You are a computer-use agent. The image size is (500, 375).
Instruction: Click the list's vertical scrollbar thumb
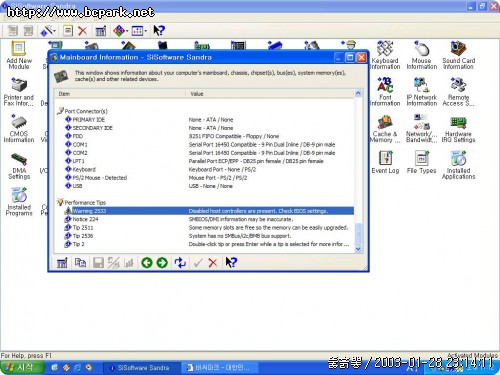tap(358, 234)
